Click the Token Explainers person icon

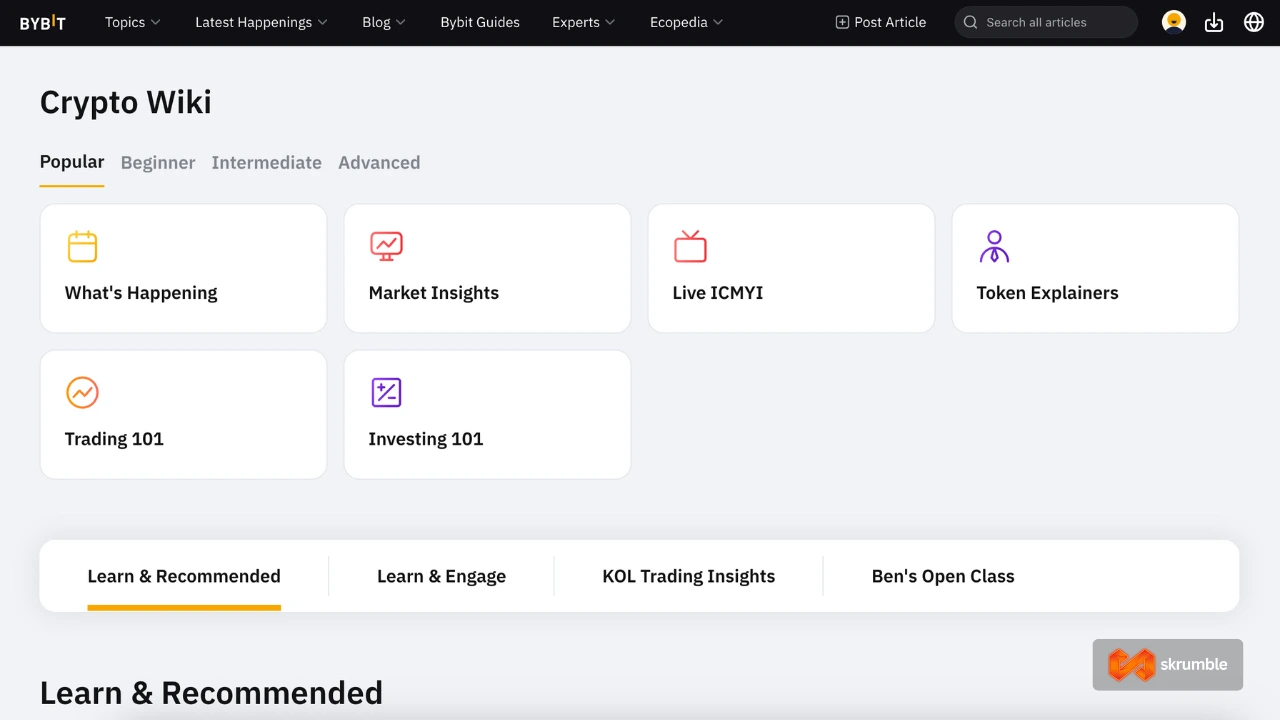994,246
